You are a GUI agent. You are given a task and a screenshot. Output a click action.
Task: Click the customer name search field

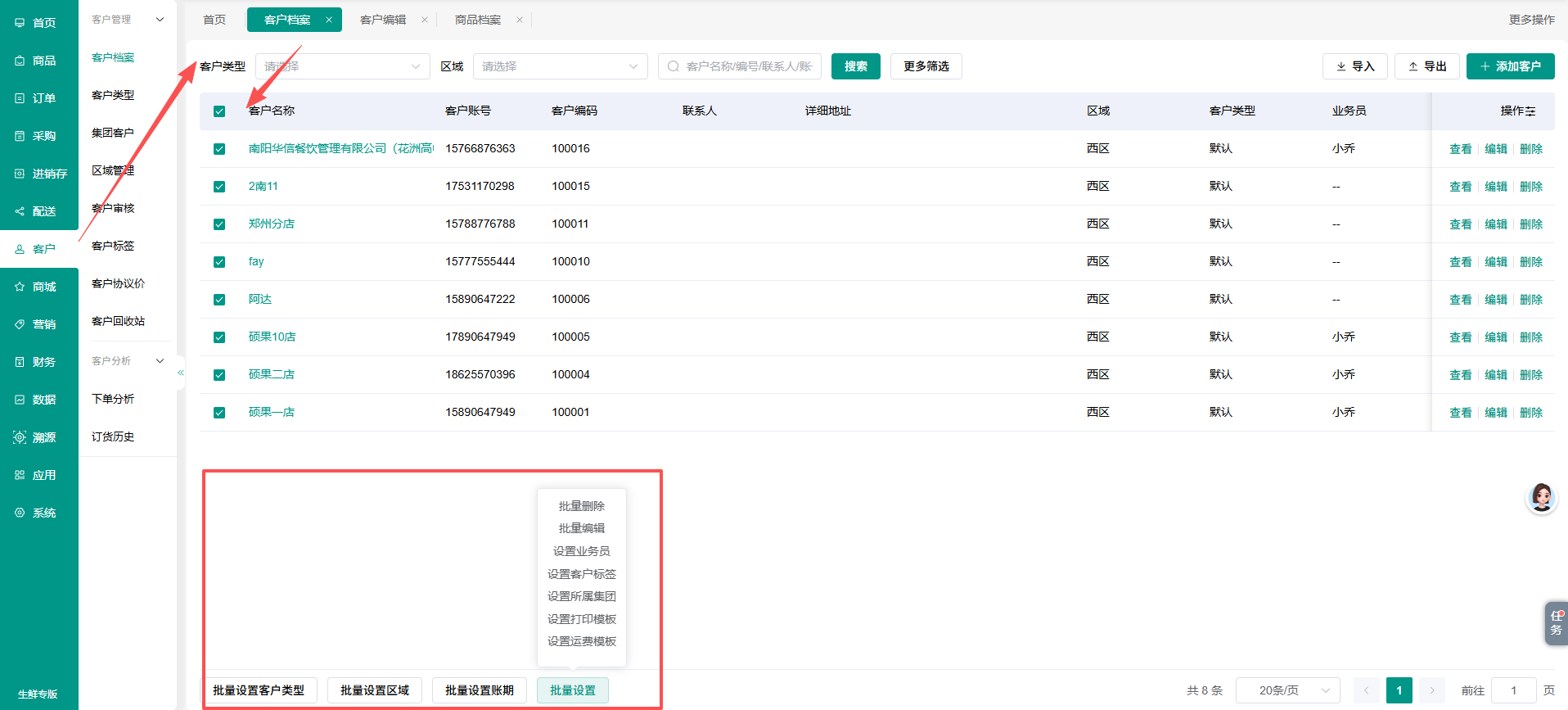point(740,66)
